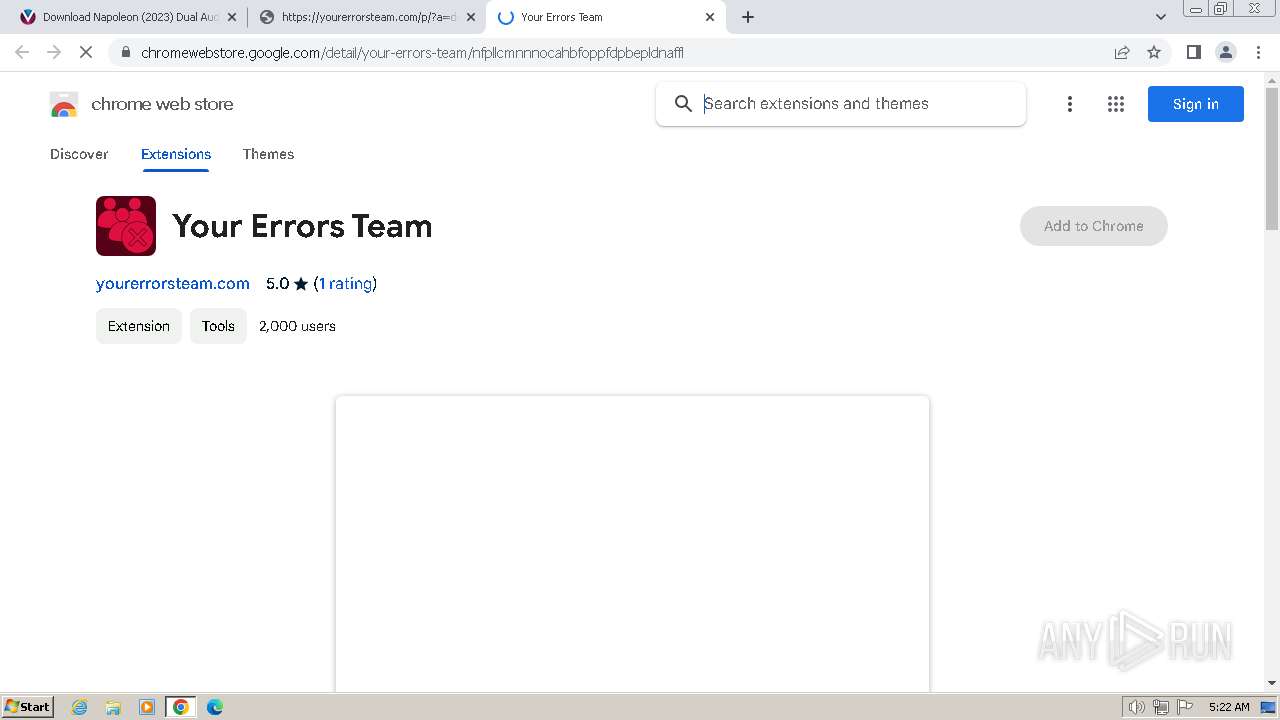Screen dimensions: 1280x720
Task: Click the address bar URL
Action: (412, 52)
